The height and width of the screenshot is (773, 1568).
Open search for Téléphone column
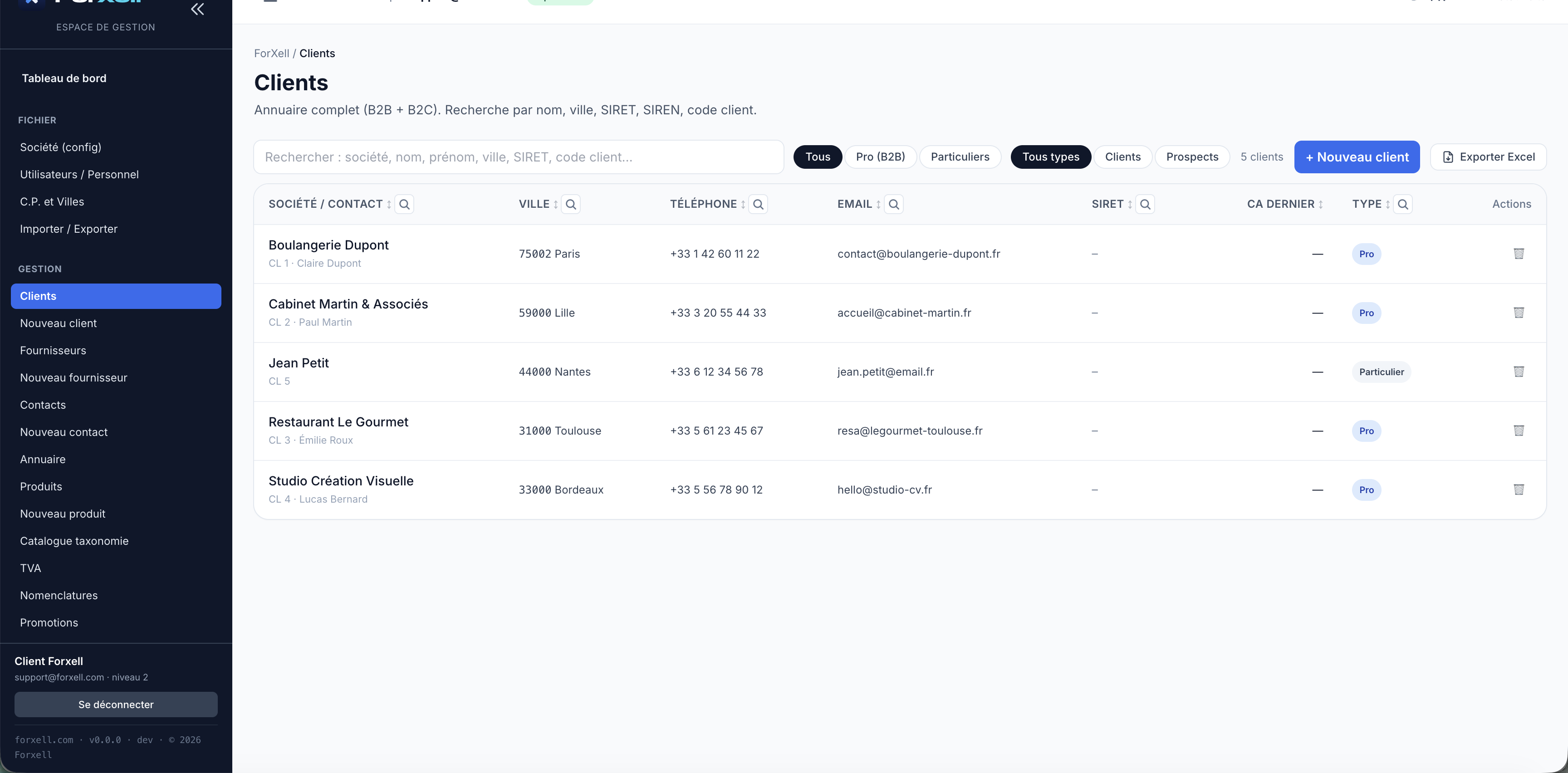(759, 205)
